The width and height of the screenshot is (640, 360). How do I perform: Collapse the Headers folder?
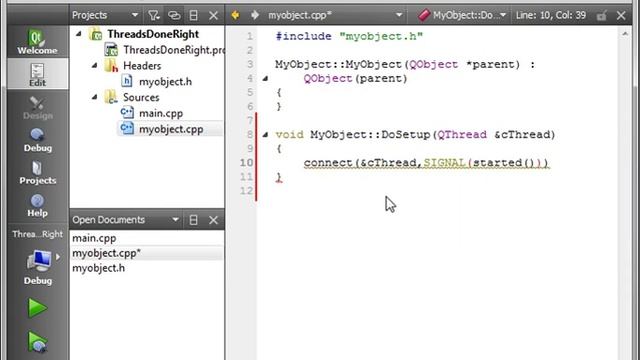[x=95, y=65]
